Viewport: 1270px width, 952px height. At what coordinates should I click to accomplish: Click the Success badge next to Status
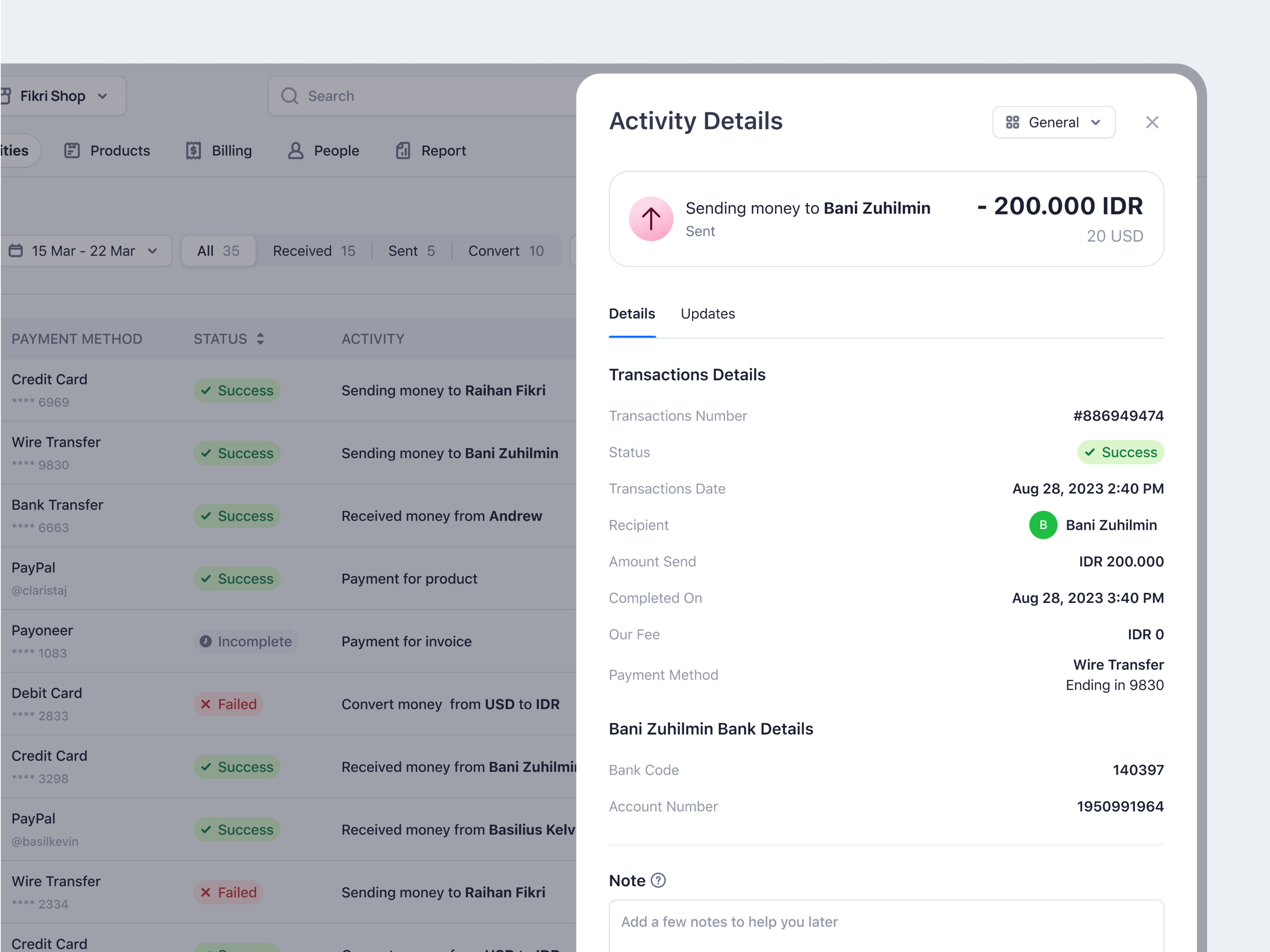(x=1120, y=452)
